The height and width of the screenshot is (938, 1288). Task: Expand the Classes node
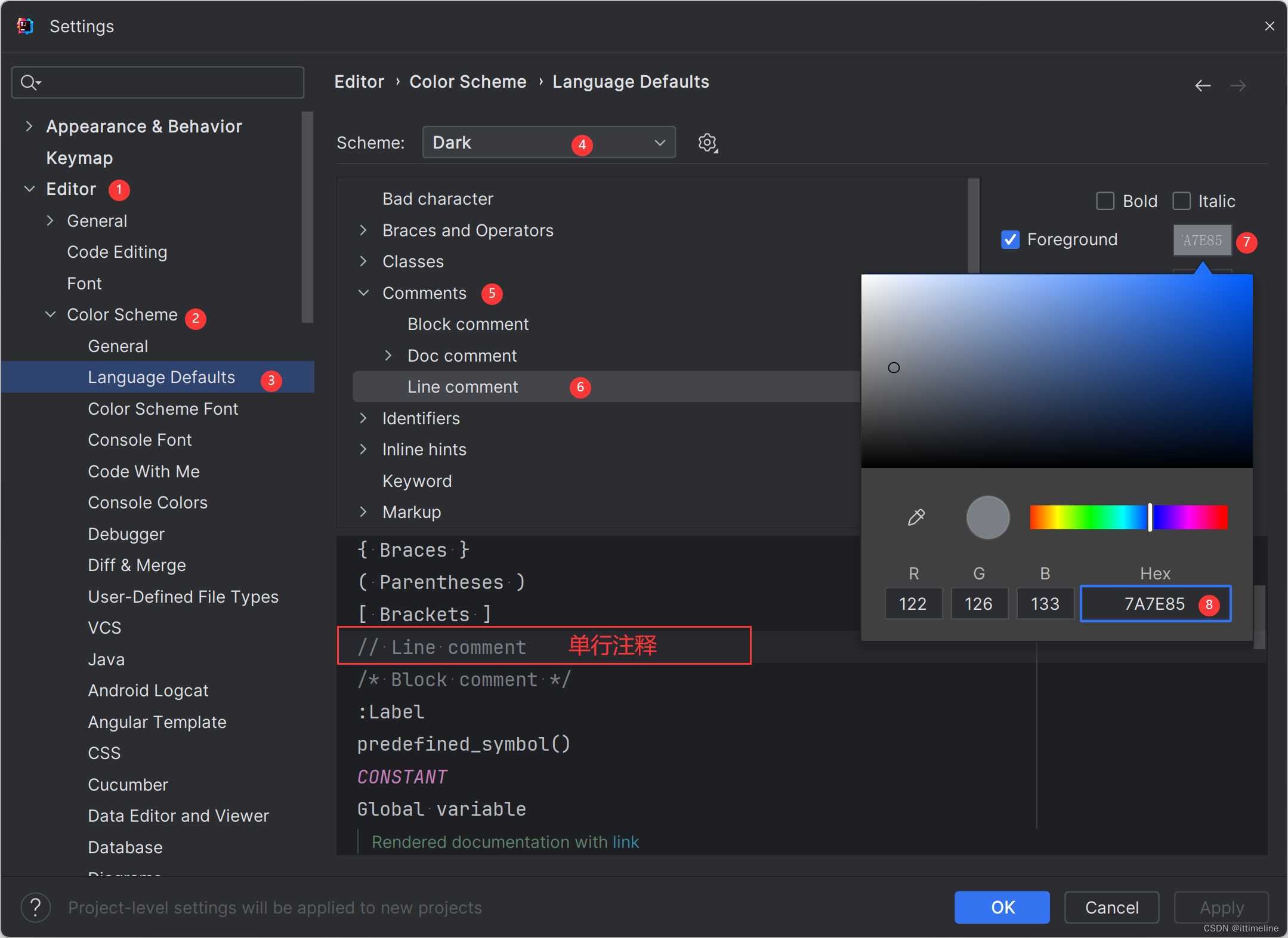363,261
